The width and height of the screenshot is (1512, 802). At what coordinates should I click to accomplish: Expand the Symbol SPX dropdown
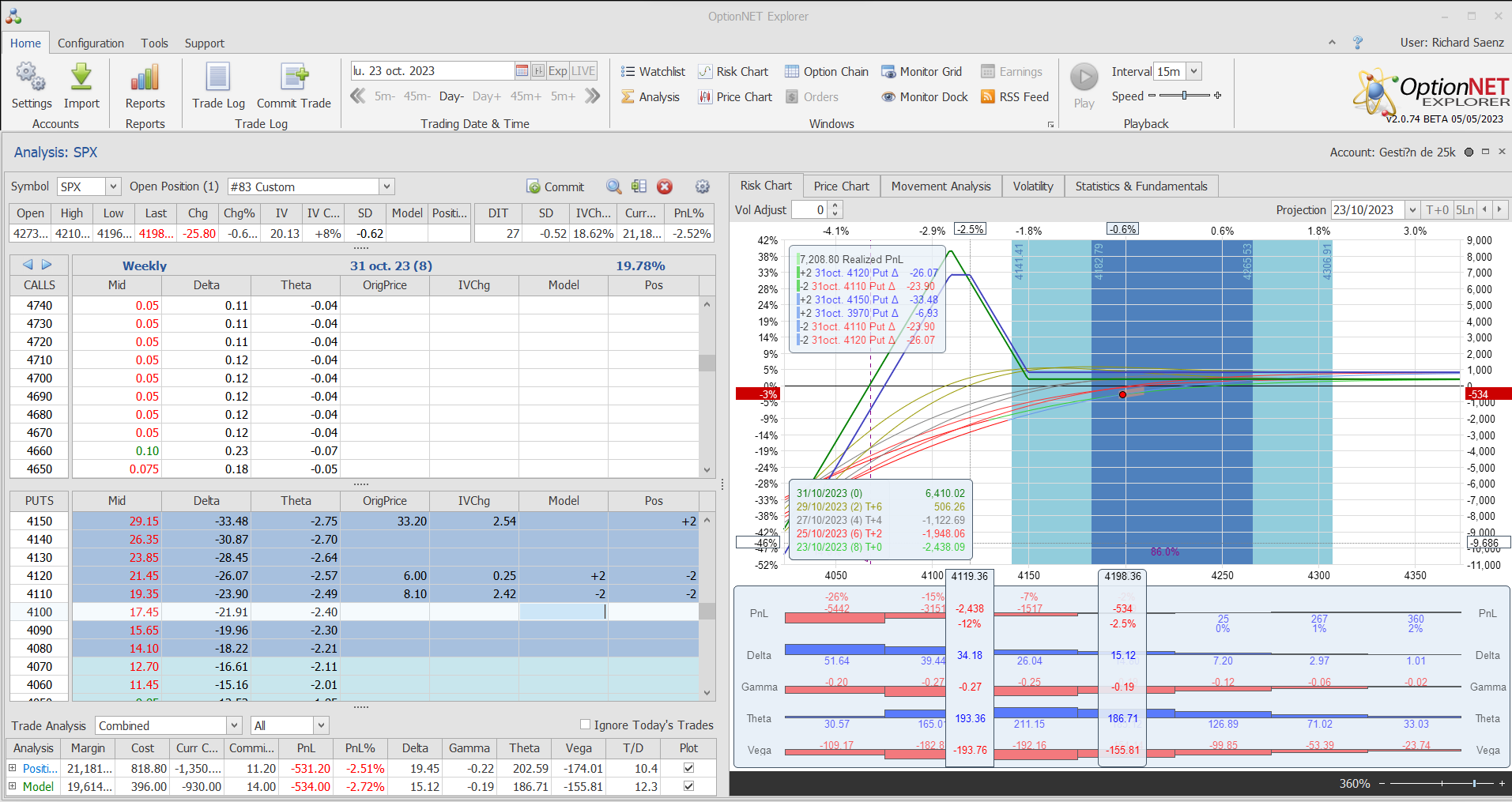click(113, 186)
